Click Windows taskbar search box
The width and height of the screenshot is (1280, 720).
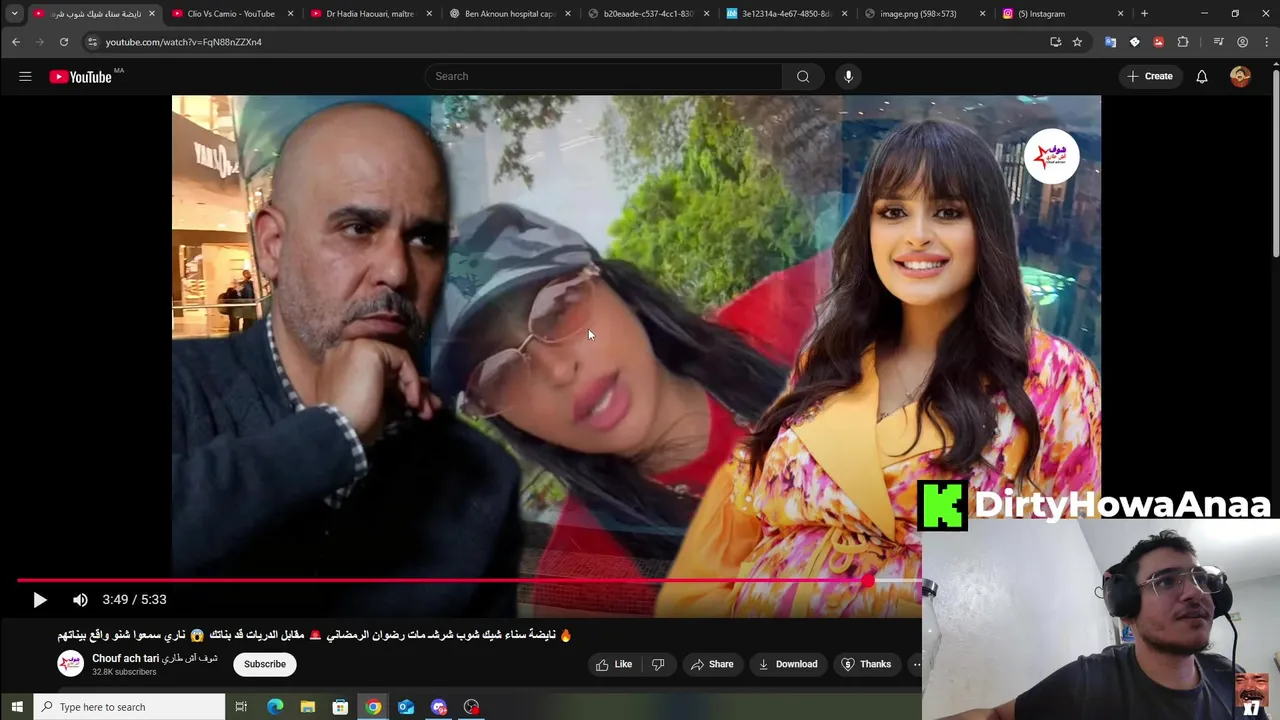pyautogui.click(x=129, y=707)
